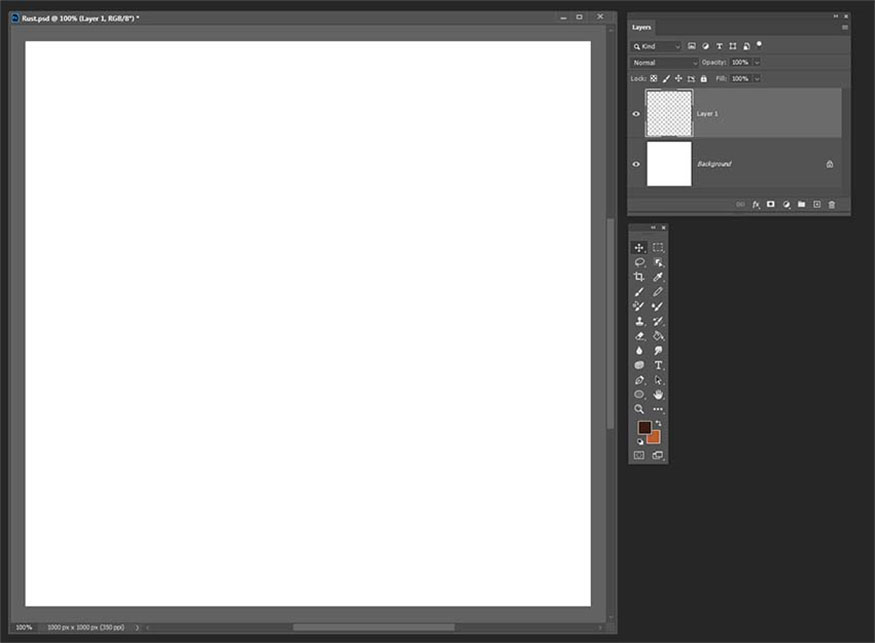Click the Fill value field

741,79
